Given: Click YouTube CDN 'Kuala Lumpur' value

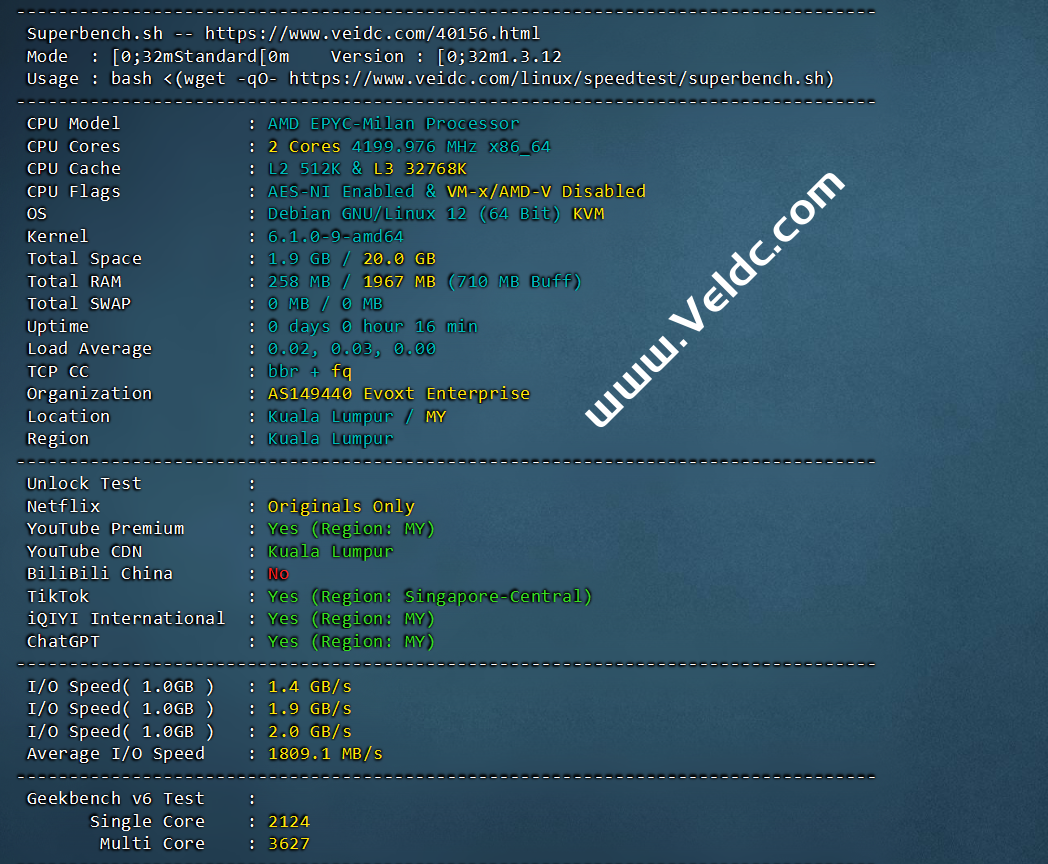Looking at the screenshot, I should pyautogui.click(x=330, y=551).
